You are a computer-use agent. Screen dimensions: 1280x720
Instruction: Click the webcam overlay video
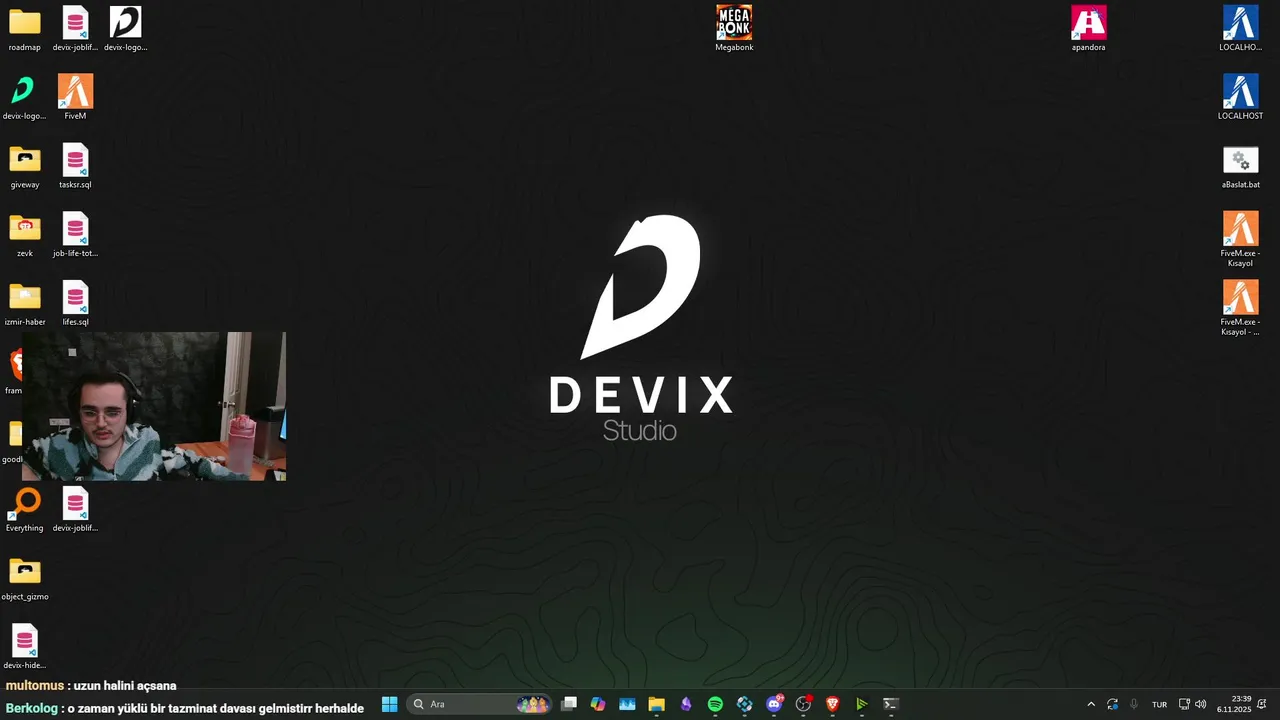(154, 406)
